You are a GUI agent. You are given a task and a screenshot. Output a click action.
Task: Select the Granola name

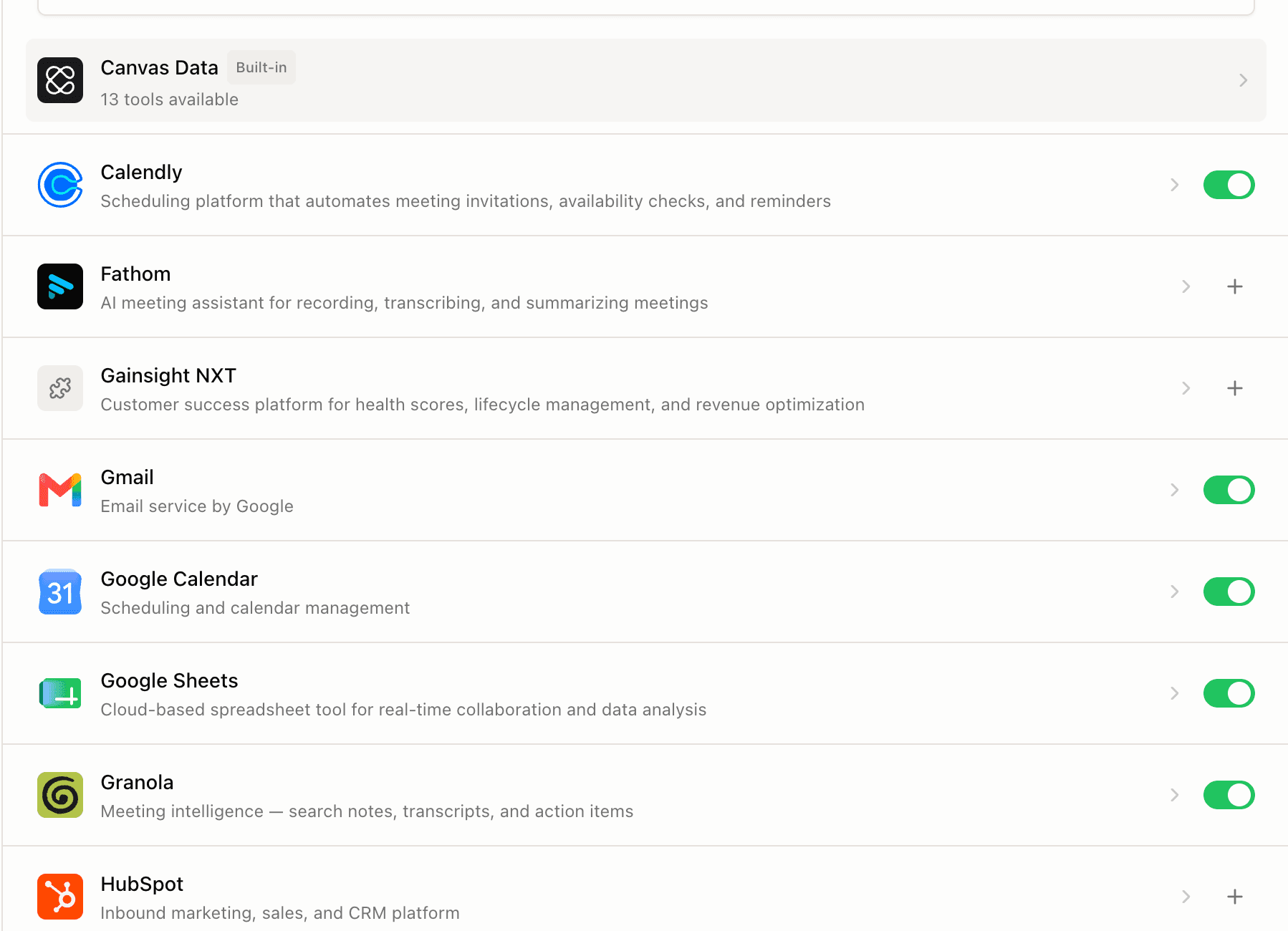point(137,782)
